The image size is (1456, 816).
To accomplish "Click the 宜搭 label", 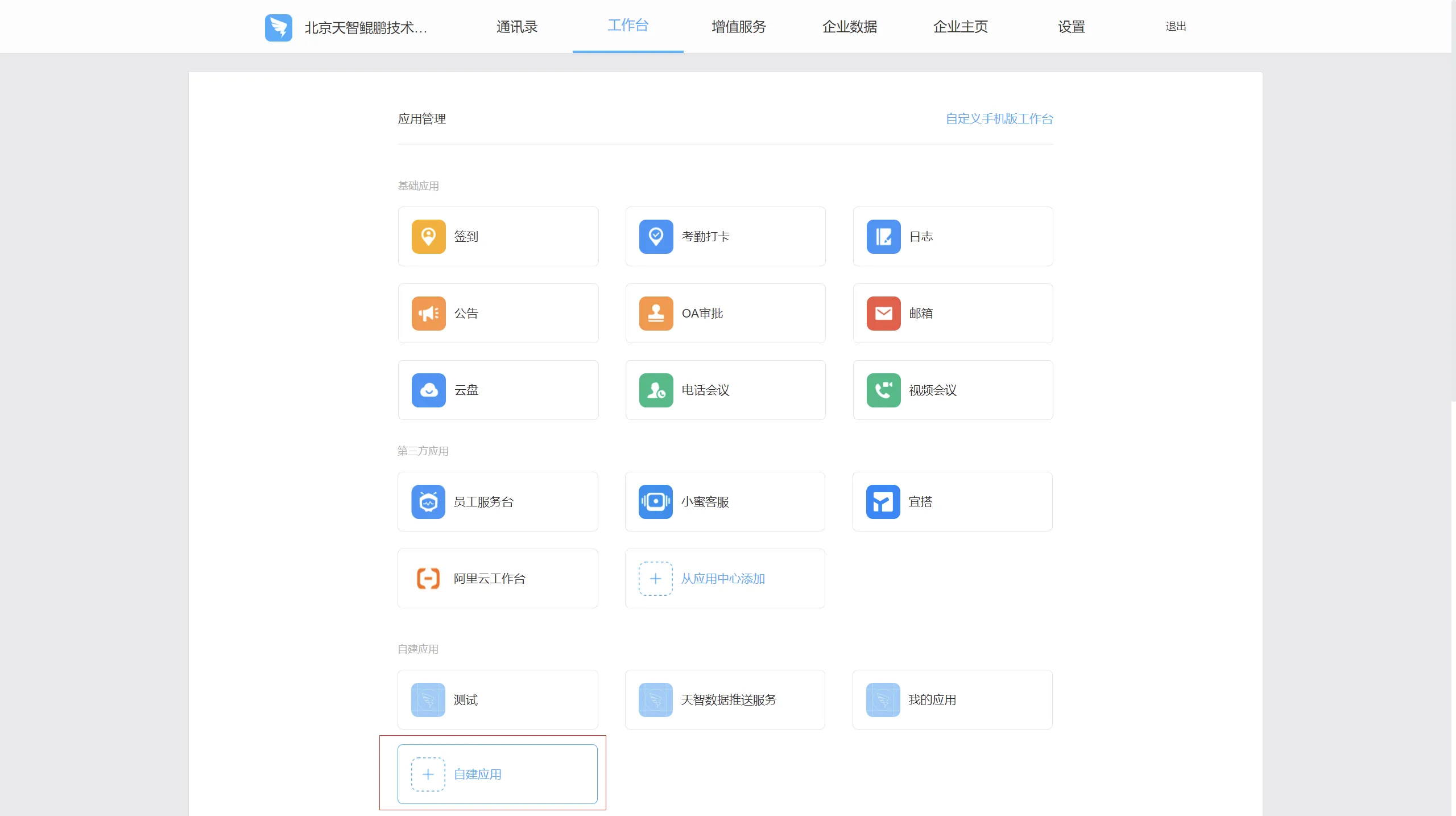I will click(x=920, y=501).
